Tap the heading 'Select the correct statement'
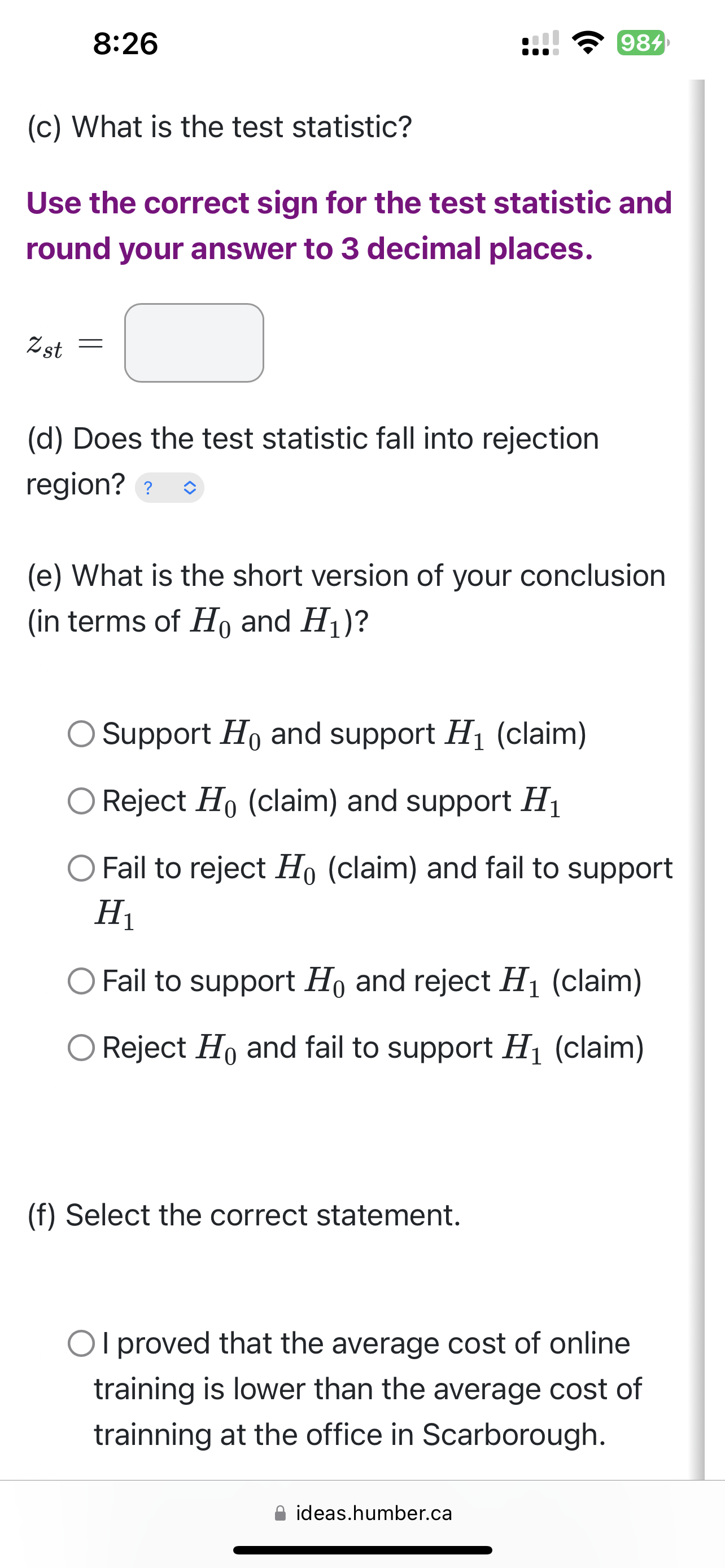 [x=243, y=1214]
